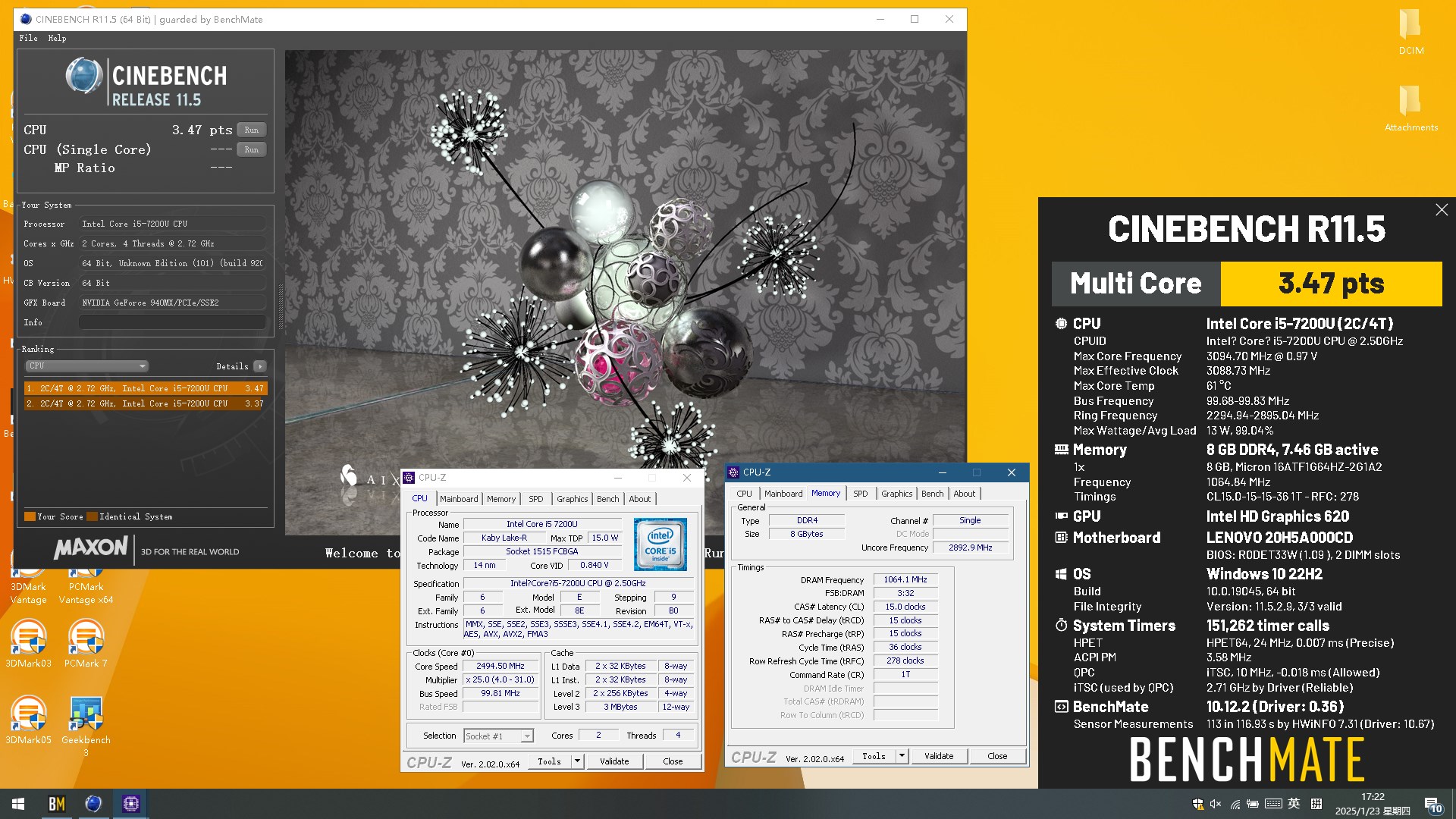Switch to Memory tab in left CPU-Z
The width and height of the screenshot is (1456, 819).
pos(501,499)
